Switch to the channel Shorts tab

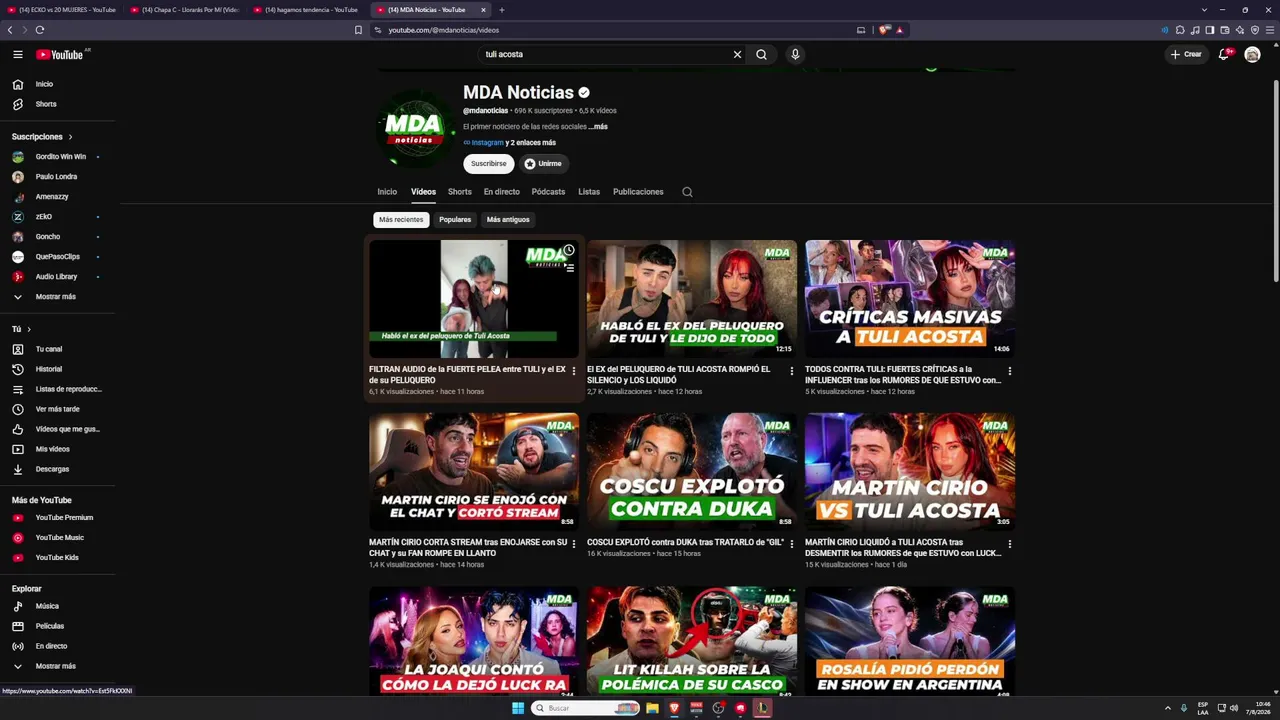coord(460,192)
